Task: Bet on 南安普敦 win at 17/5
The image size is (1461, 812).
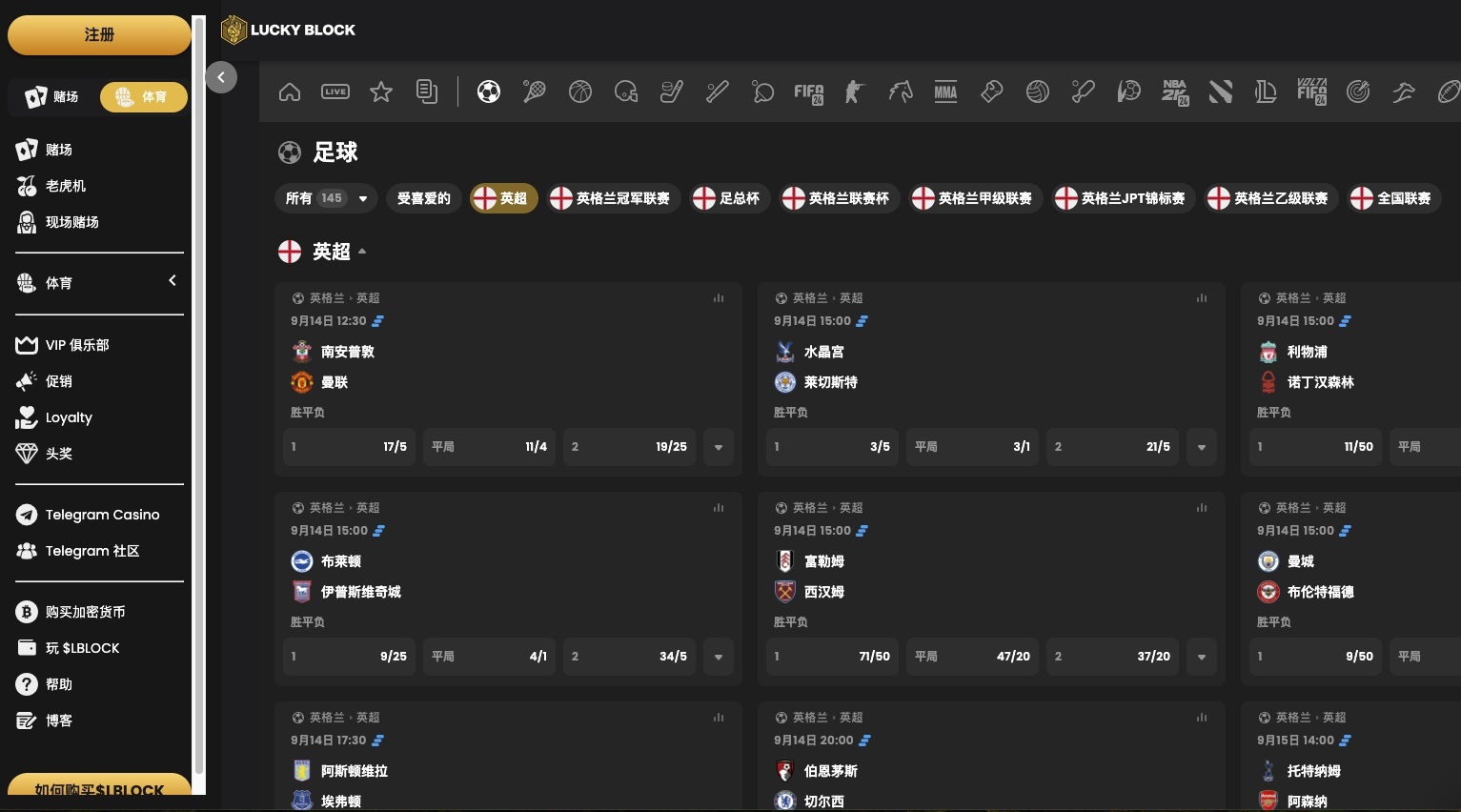Action: pos(349,447)
